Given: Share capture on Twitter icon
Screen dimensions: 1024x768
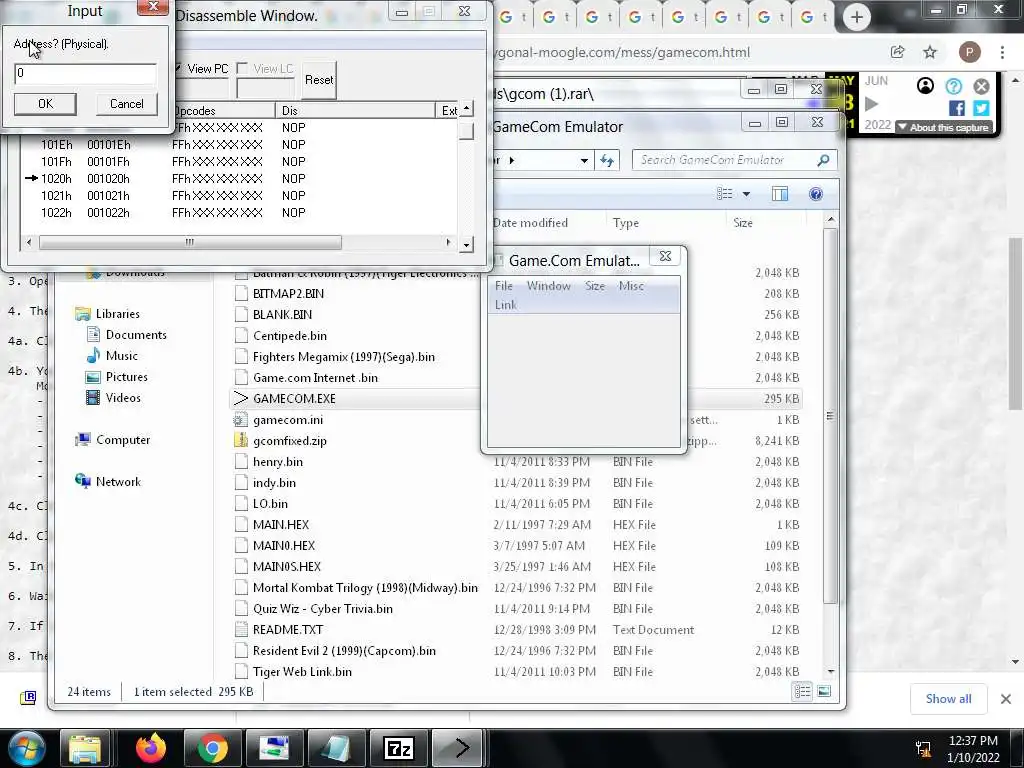Looking at the screenshot, I should [981, 108].
